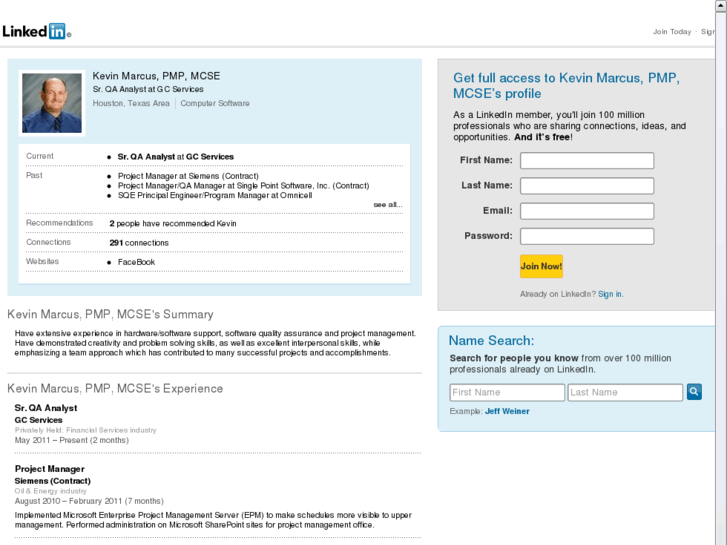727x545 pixels.
Task: Click 'SQE Principal Engineer/Program Manager at Omnicell'
Action: click(x=215, y=195)
